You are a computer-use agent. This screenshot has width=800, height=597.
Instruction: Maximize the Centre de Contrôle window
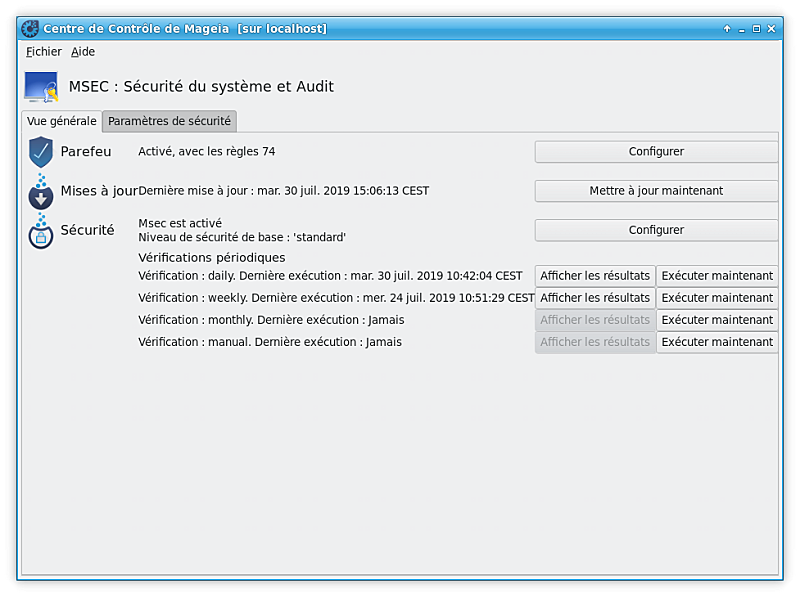click(x=757, y=29)
